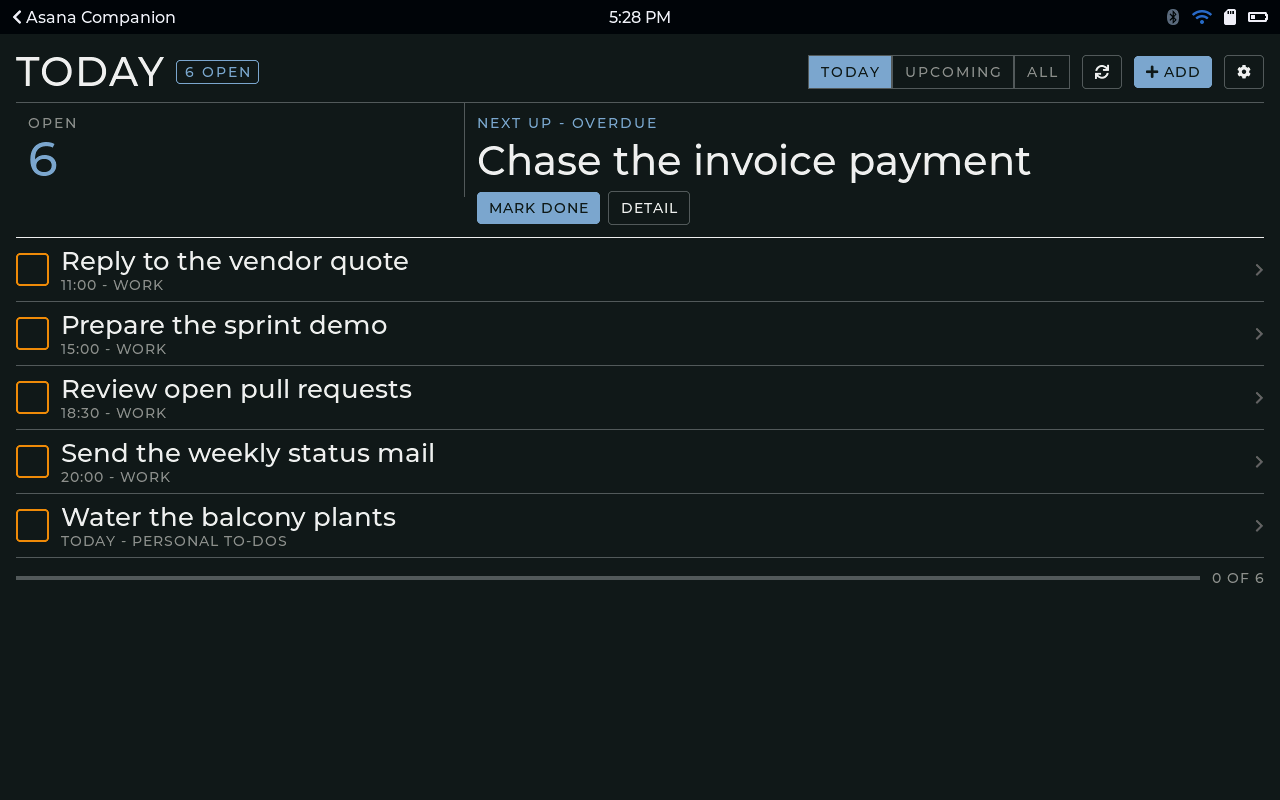
Task: Open settings via the gear icon
Action: tap(1244, 72)
